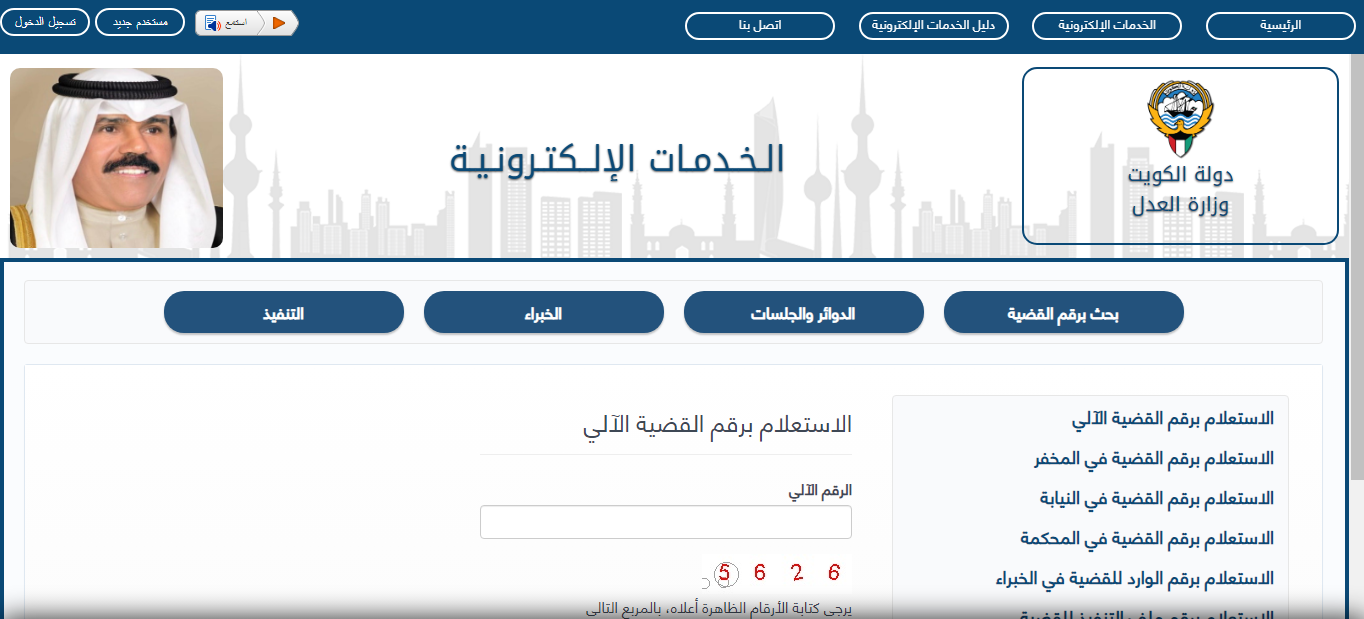Open اتصل بنا contact us menu item
The height and width of the screenshot is (619, 1364).
tap(760, 26)
